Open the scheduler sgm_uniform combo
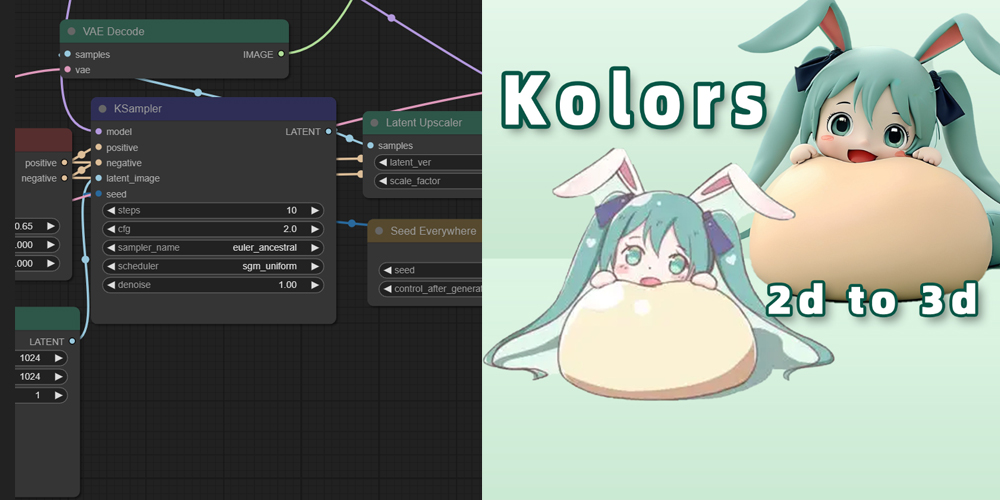The height and width of the screenshot is (500, 1000). point(213,266)
